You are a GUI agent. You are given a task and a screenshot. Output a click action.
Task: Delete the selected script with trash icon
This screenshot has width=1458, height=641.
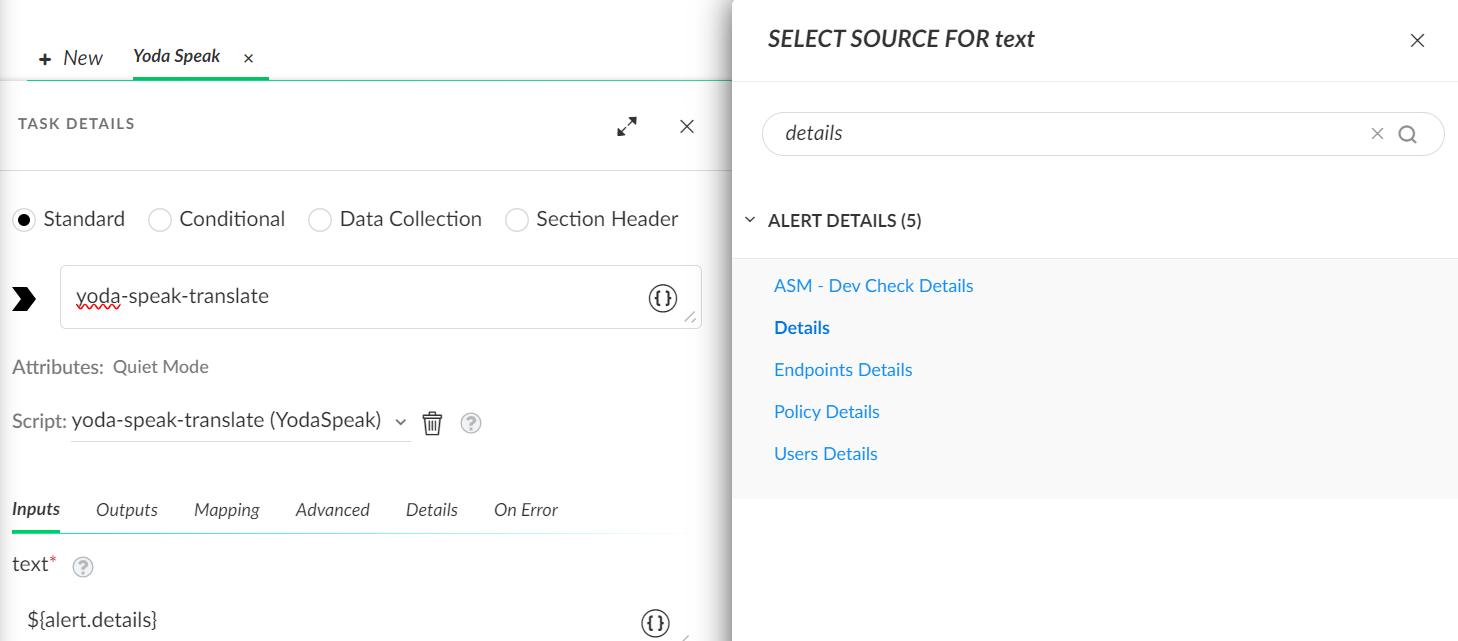432,423
